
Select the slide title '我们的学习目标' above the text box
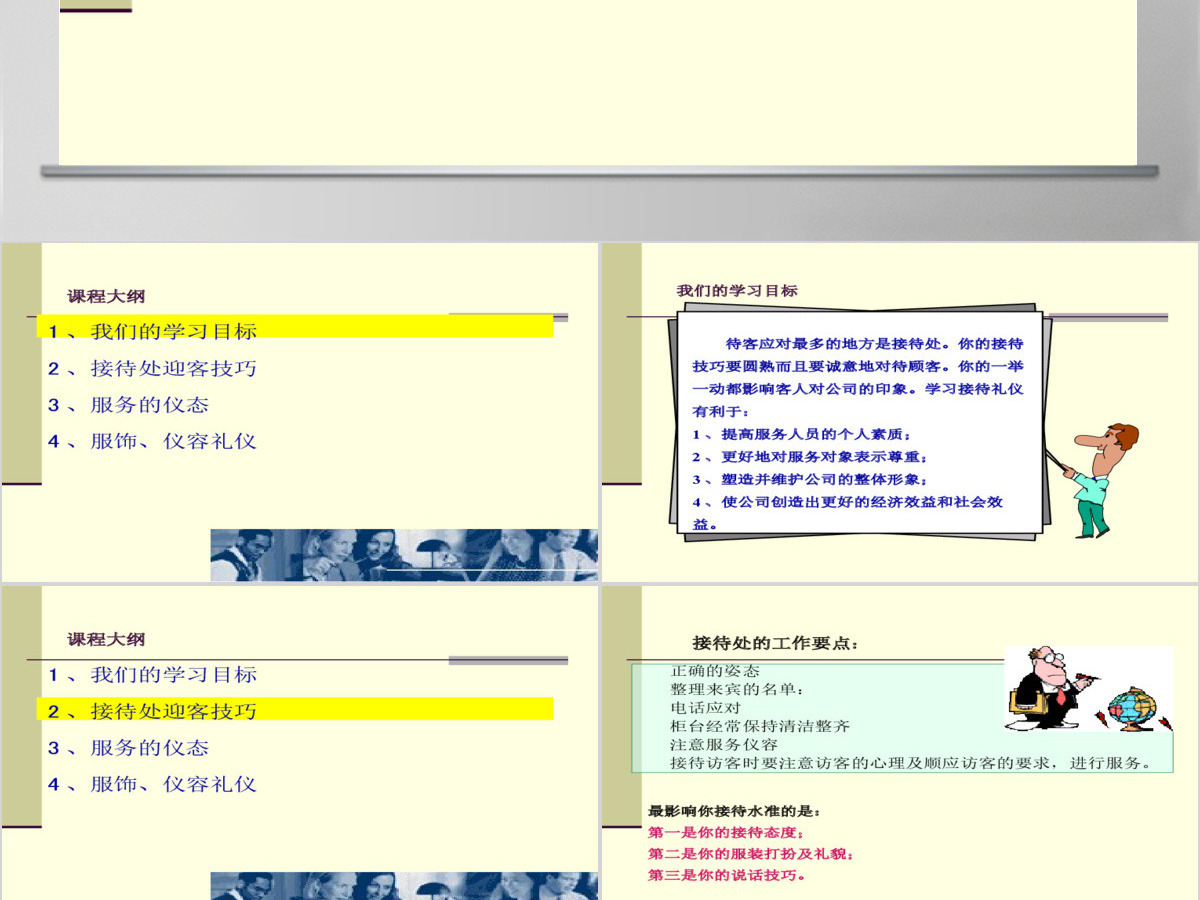coord(737,291)
